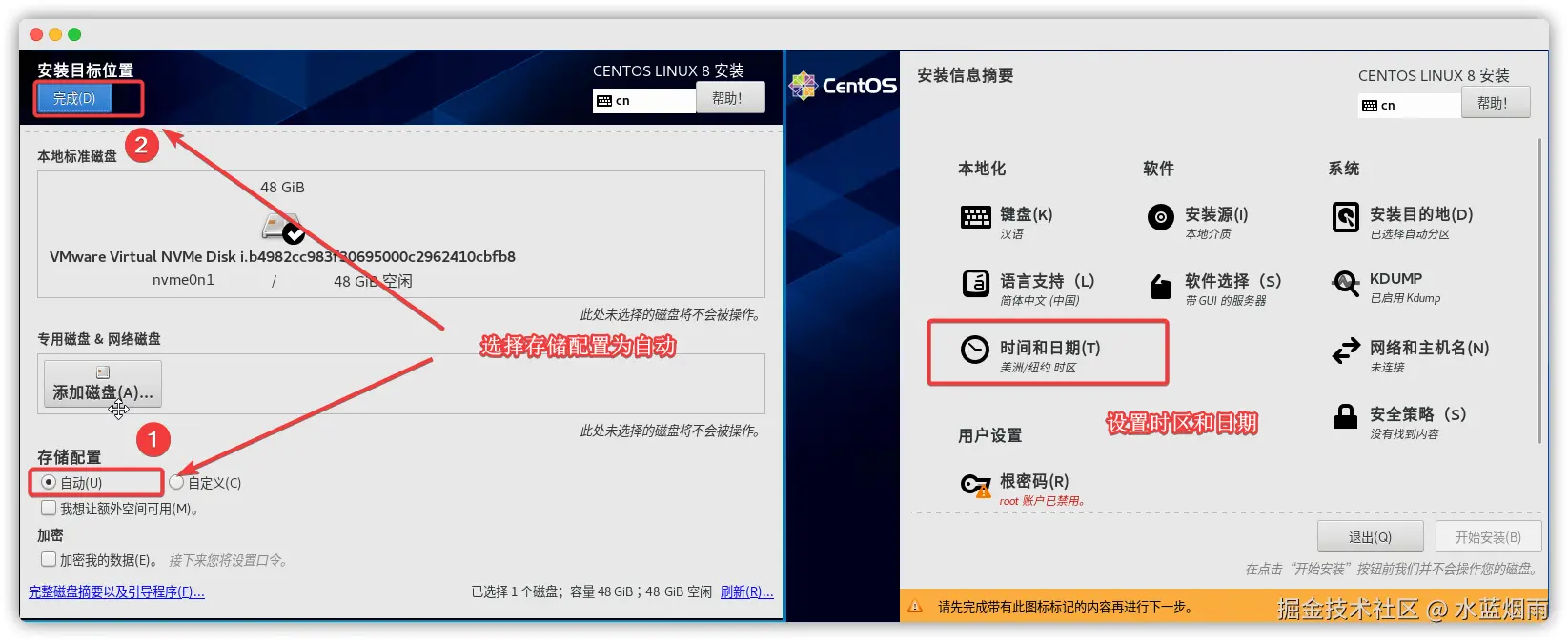The width and height of the screenshot is (1568, 641).
Task: Open 安装源(I) installation source disc icon
Action: pyautogui.click(x=1160, y=217)
